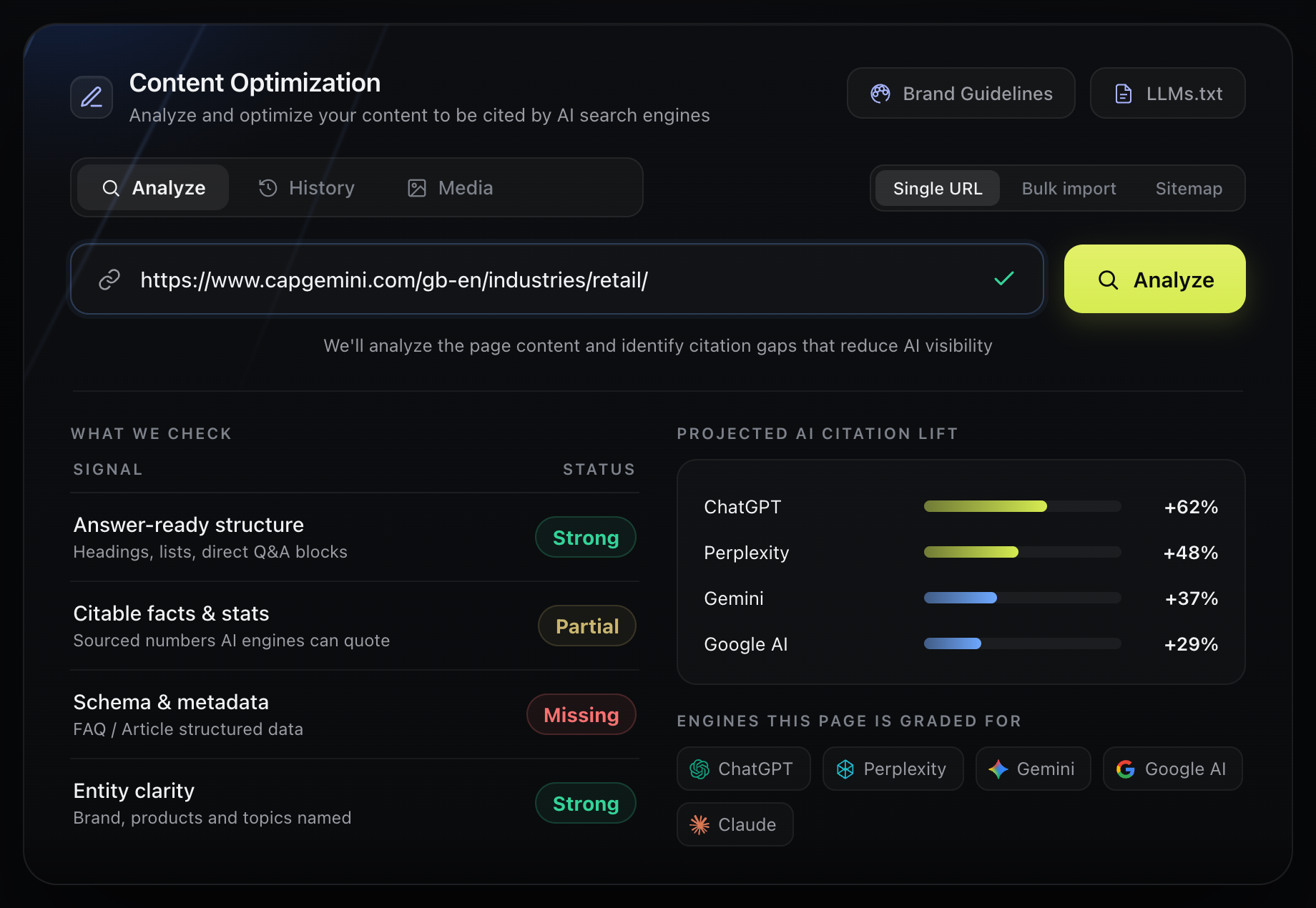
Task: Click the URL input field
Action: 557,279
